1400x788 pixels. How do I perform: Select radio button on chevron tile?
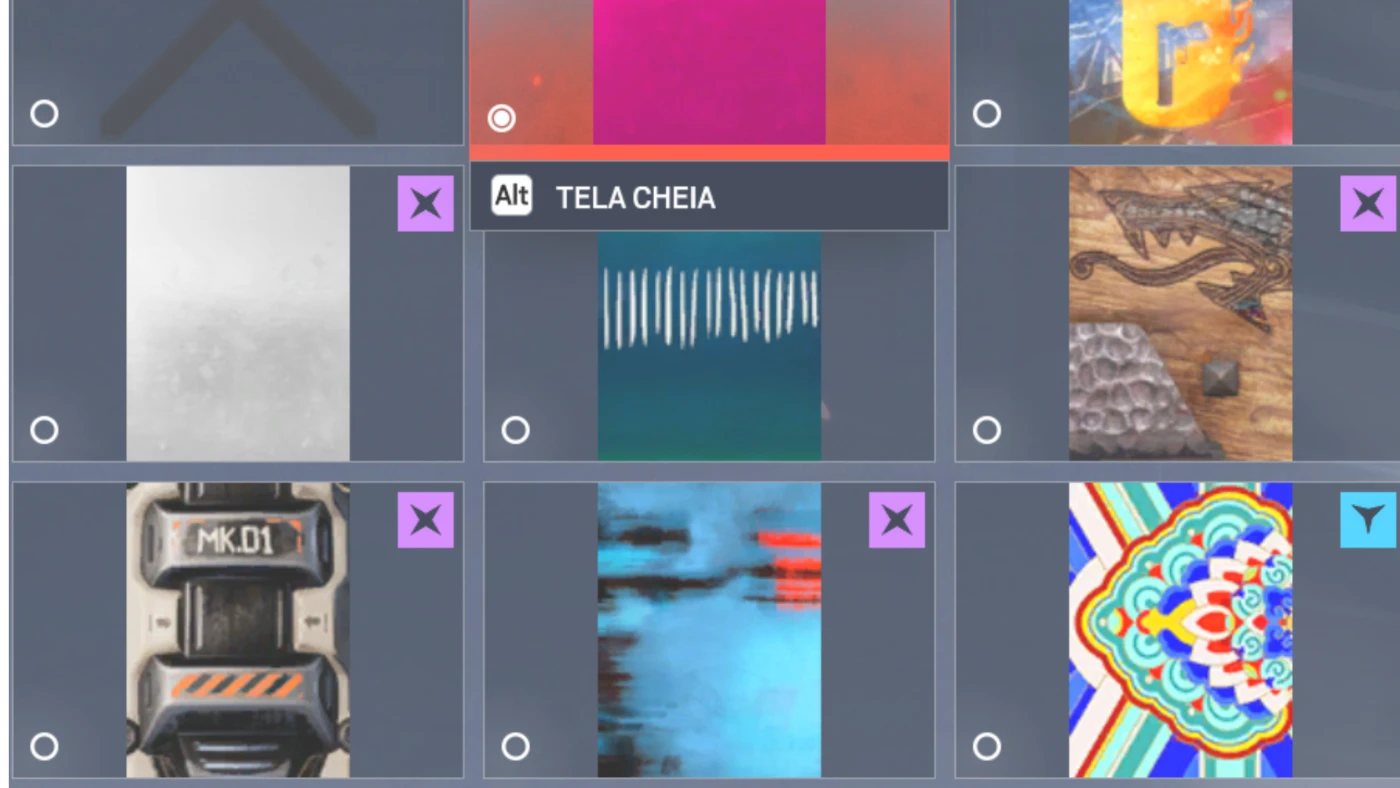pos(44,113)
